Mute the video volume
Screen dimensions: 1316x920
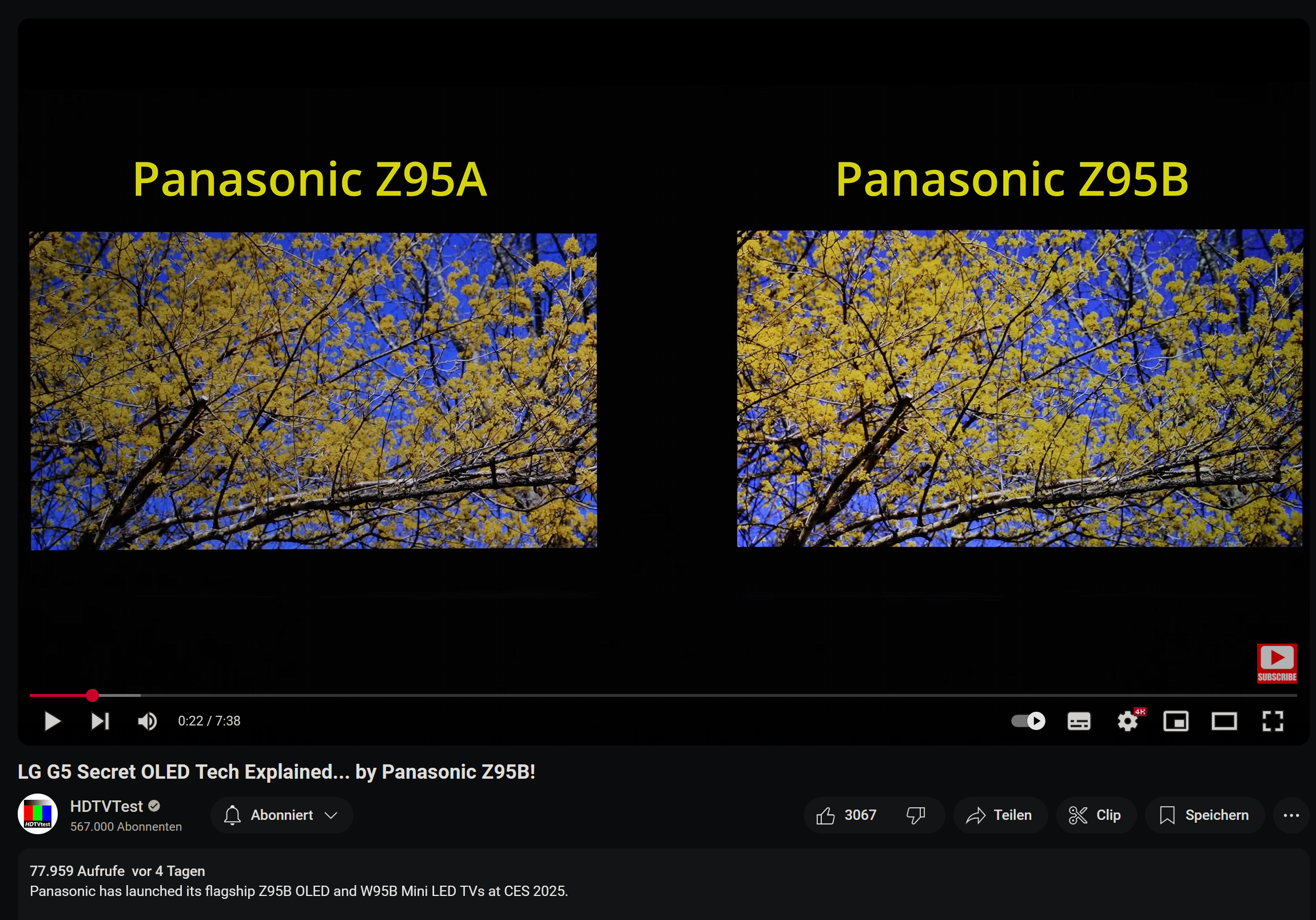click(148, 721)
